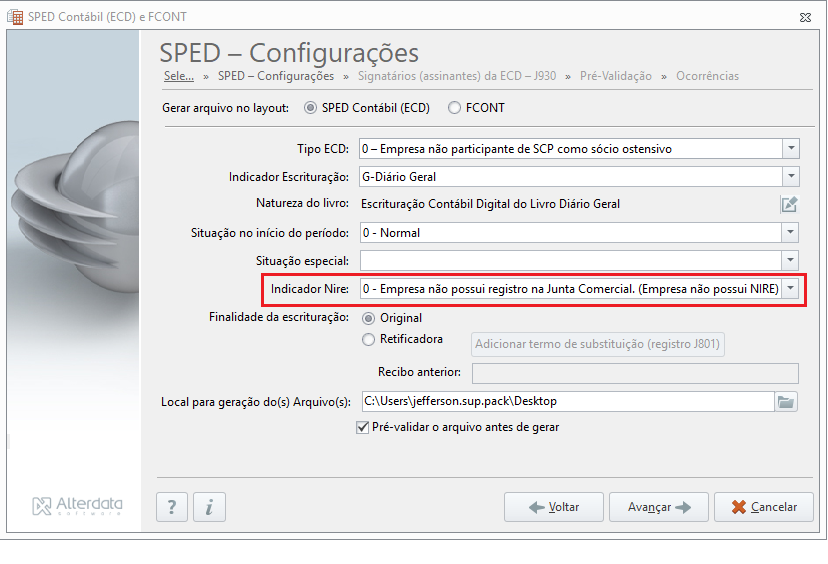Click the Natureza do livro description text
Image resolution: width=828 pixels, height=564 pixels.
(x=490, y=204)
